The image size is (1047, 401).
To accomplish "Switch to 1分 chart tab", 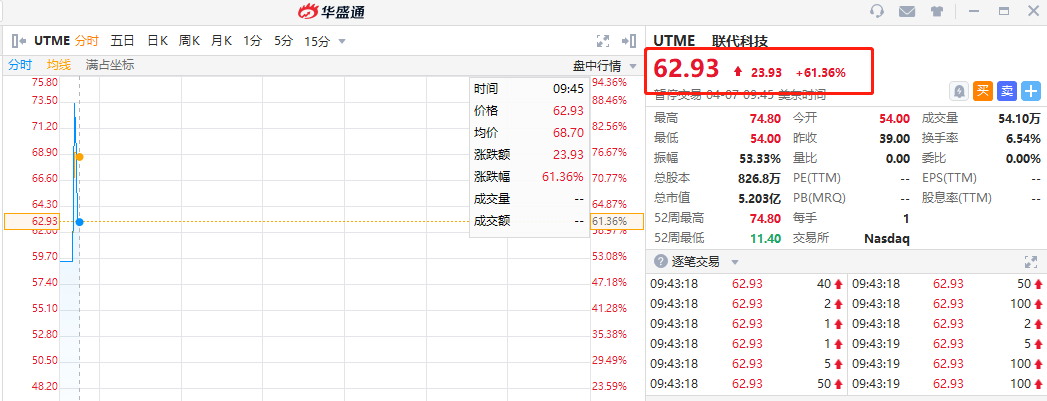I will click(252, 41).
